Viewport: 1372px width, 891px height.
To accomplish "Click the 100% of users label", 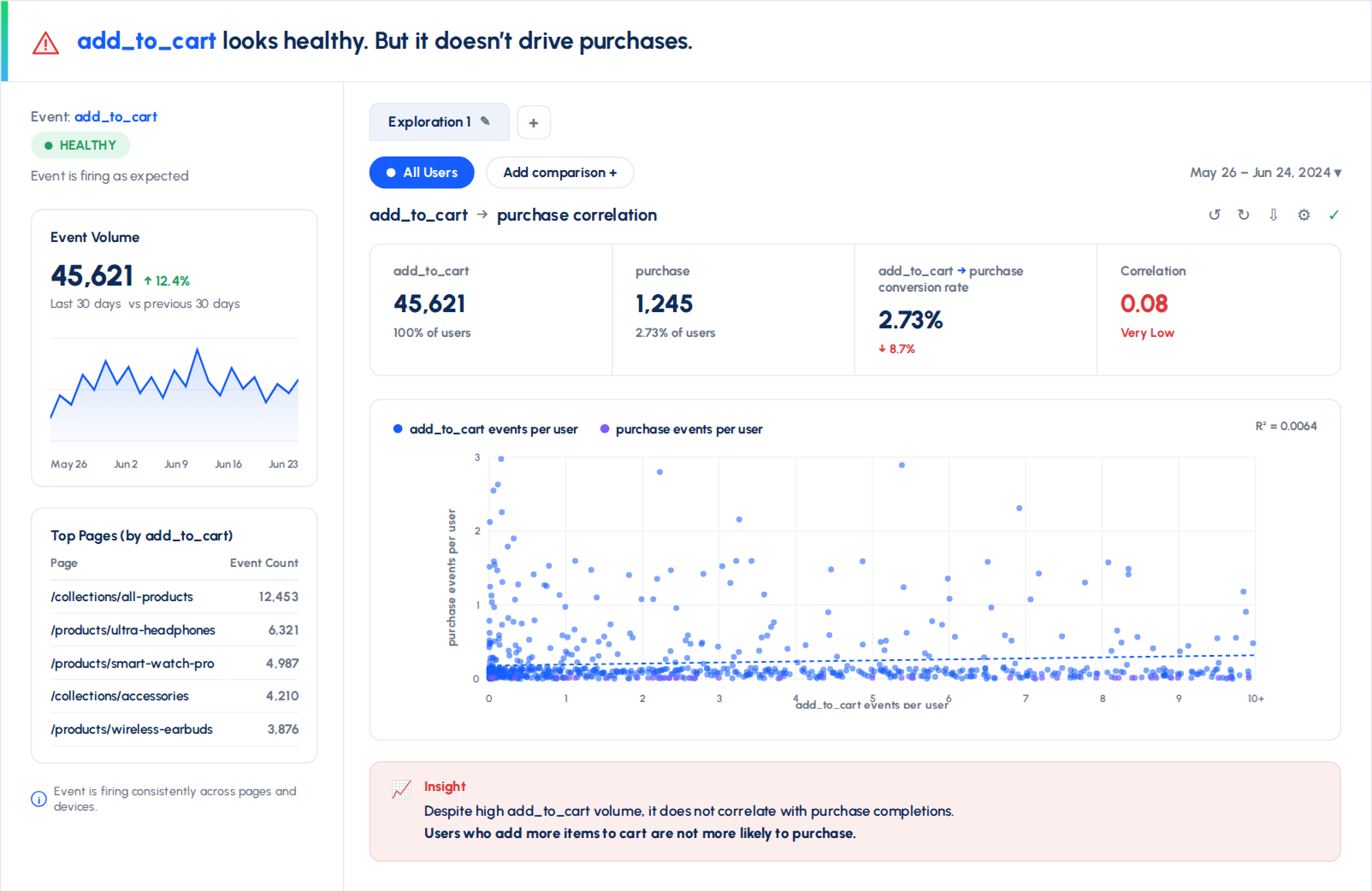I will (x=432, y=333).
